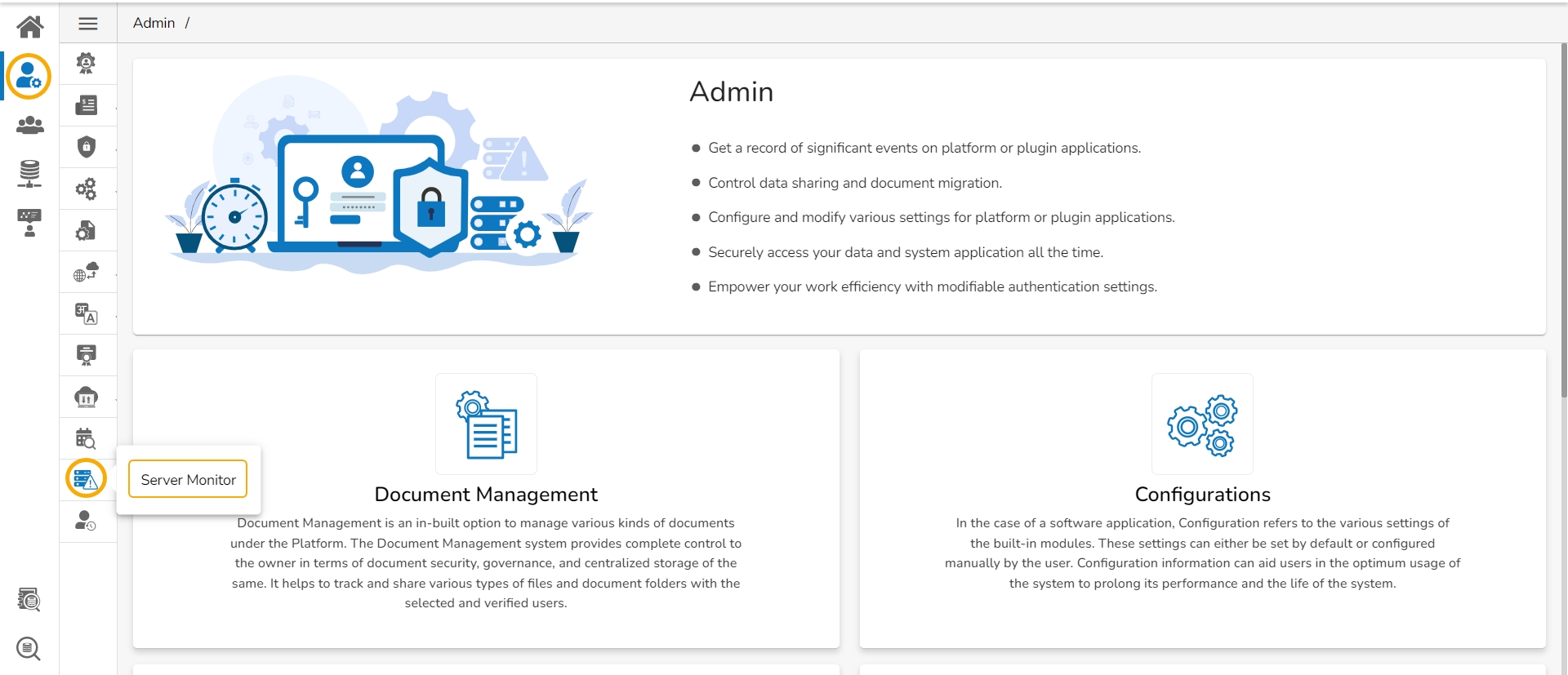Click 'Empower your work efficiency' line
The width and height of the screenshot is (1568, 675).
tap(933, 286)
